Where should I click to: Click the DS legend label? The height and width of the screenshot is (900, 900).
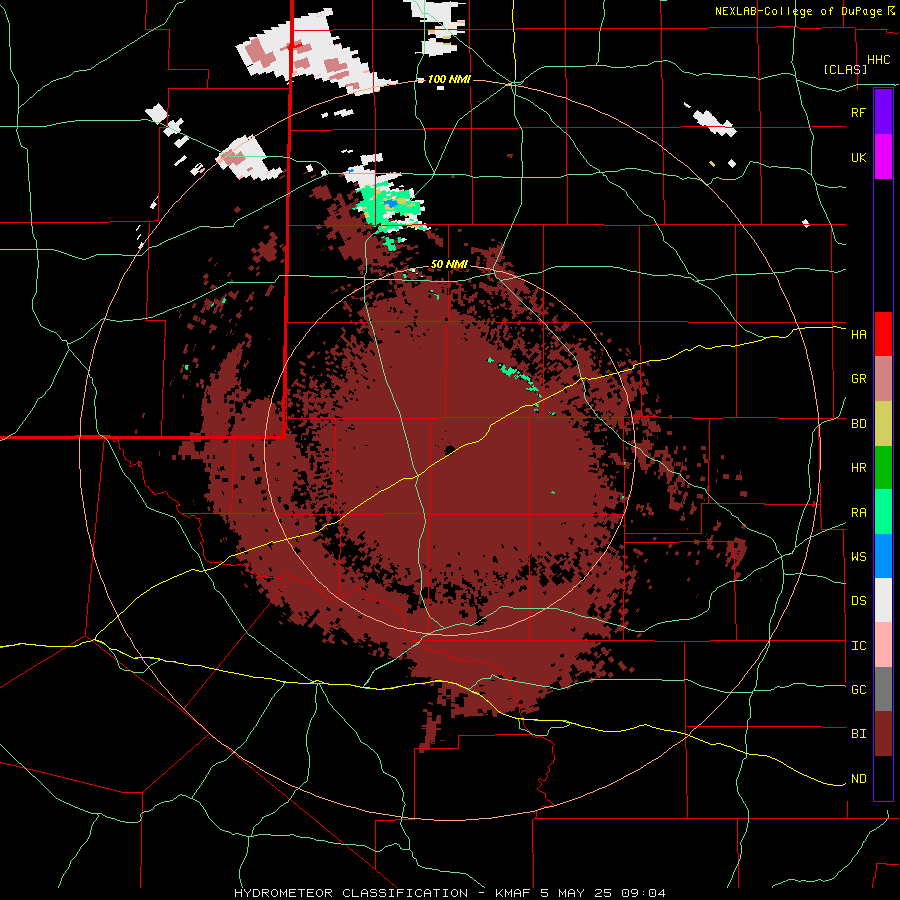coord(858,601)
